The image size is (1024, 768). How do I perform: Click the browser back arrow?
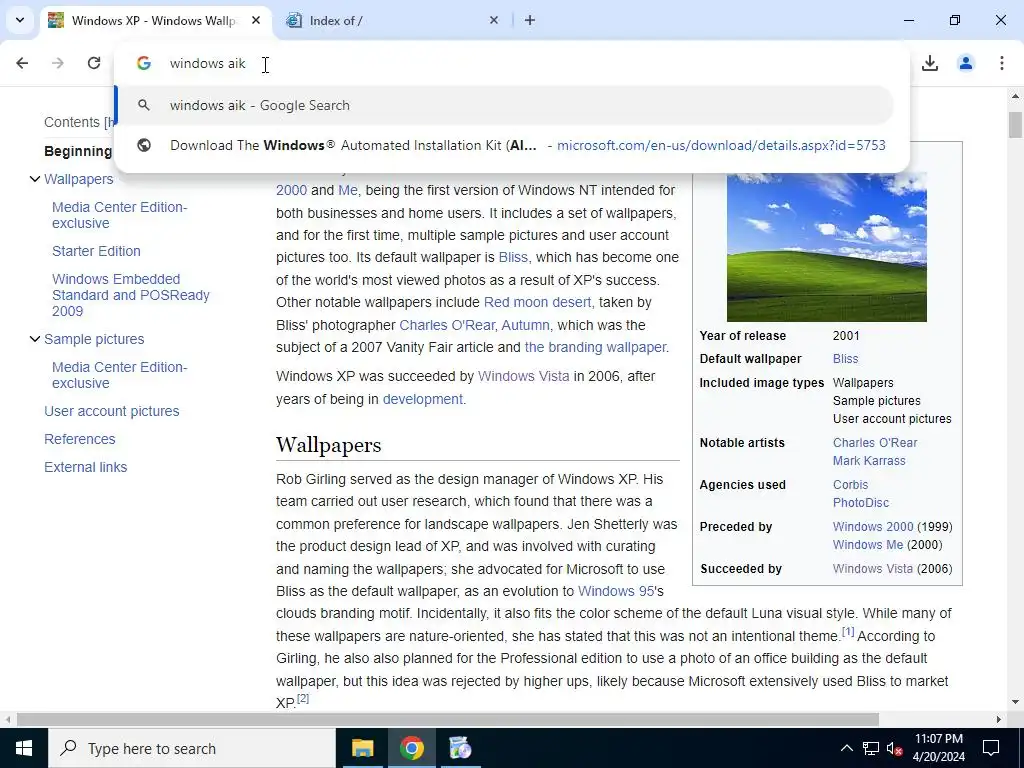point(22,63)
